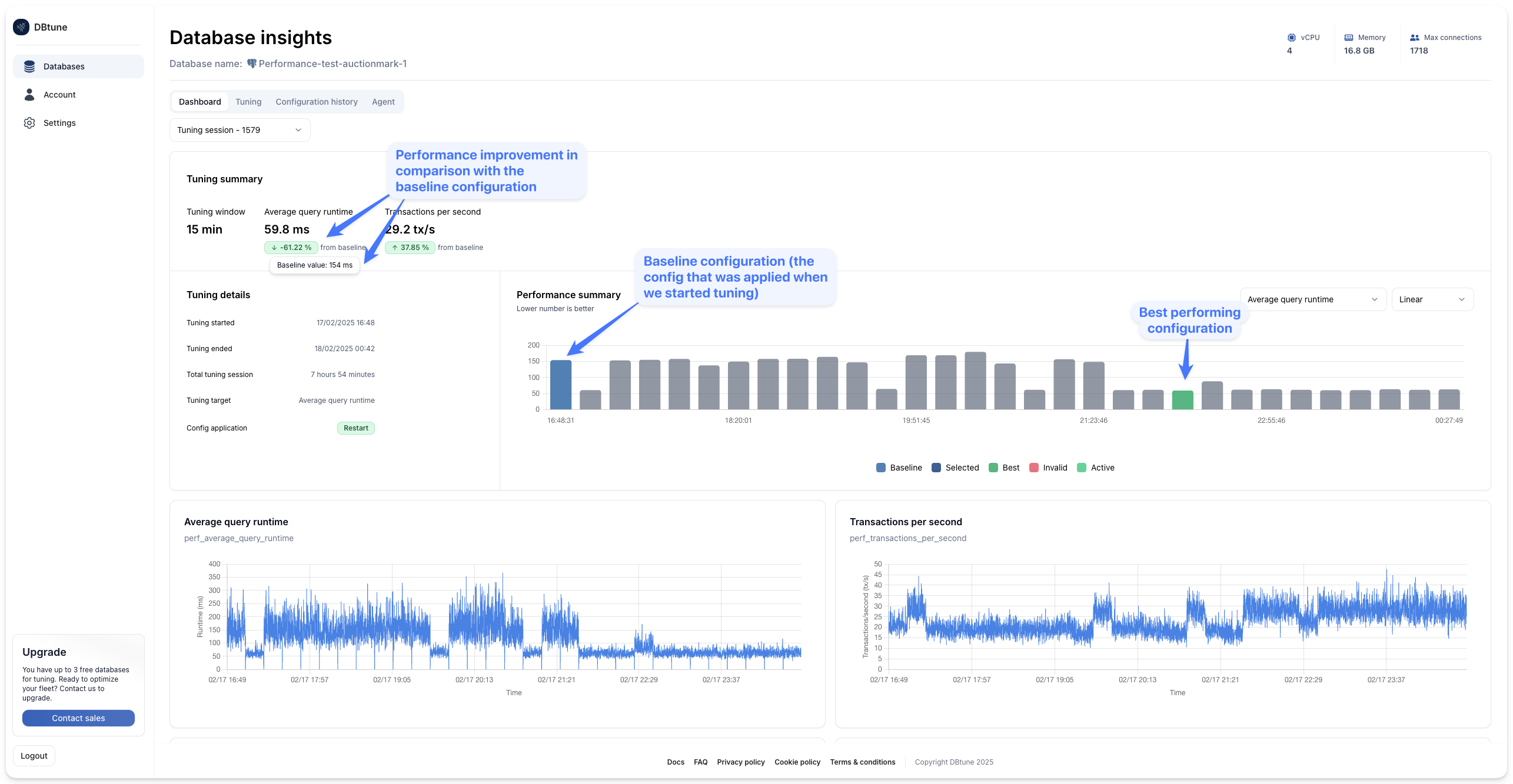Click the Settings gear icon
Viewport: 1513px width, 784px height.
pyautogui.click(x=29, y=123)
